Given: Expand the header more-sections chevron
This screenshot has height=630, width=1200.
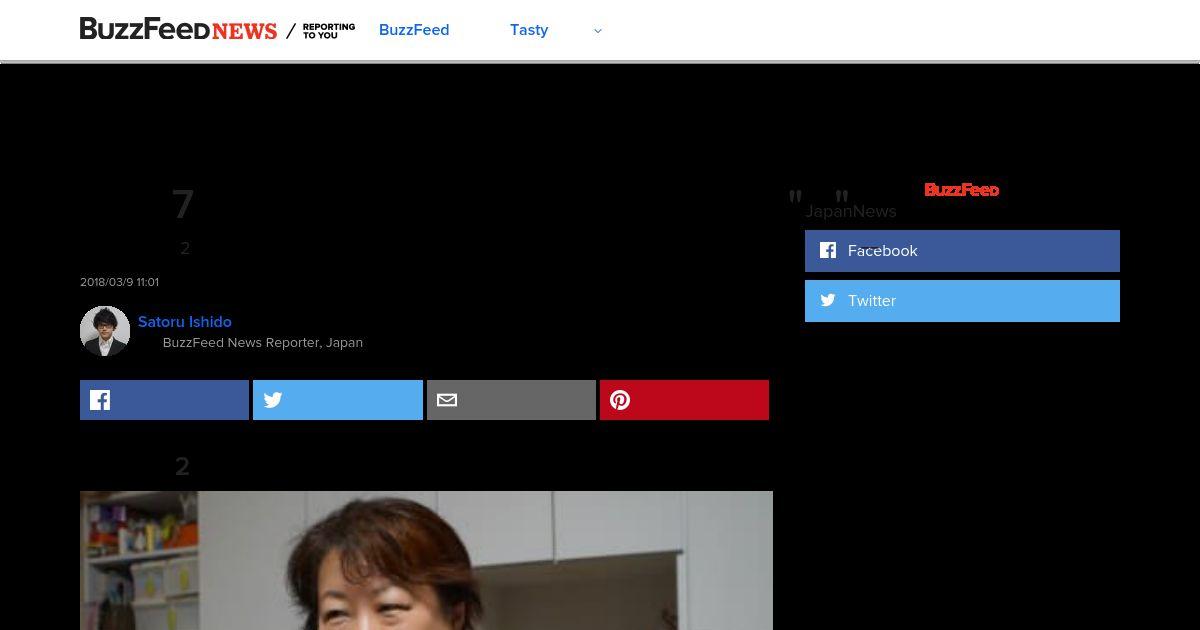Looking at the screenshot, I should click(598, 31).
